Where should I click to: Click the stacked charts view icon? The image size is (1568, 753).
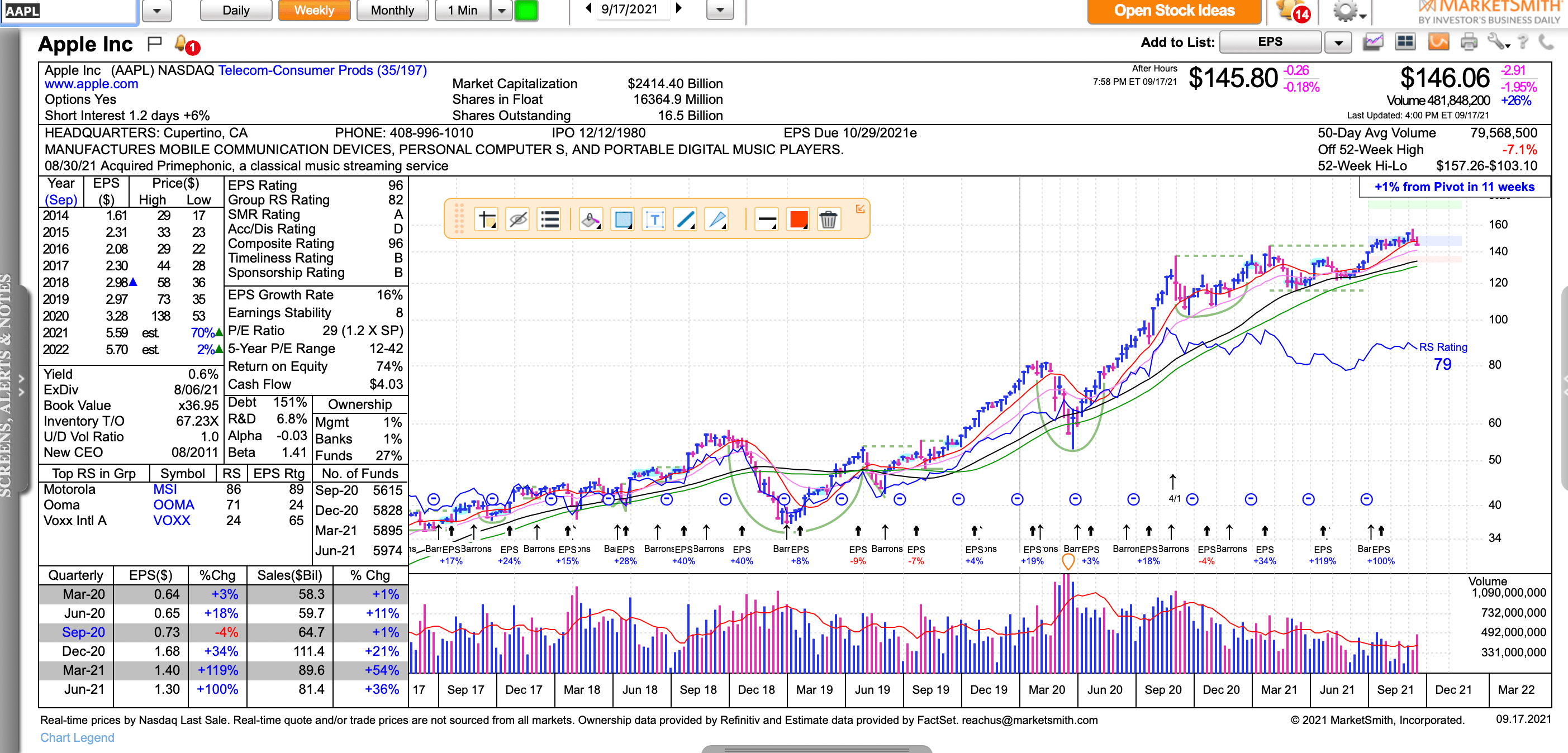[1372, 42]
